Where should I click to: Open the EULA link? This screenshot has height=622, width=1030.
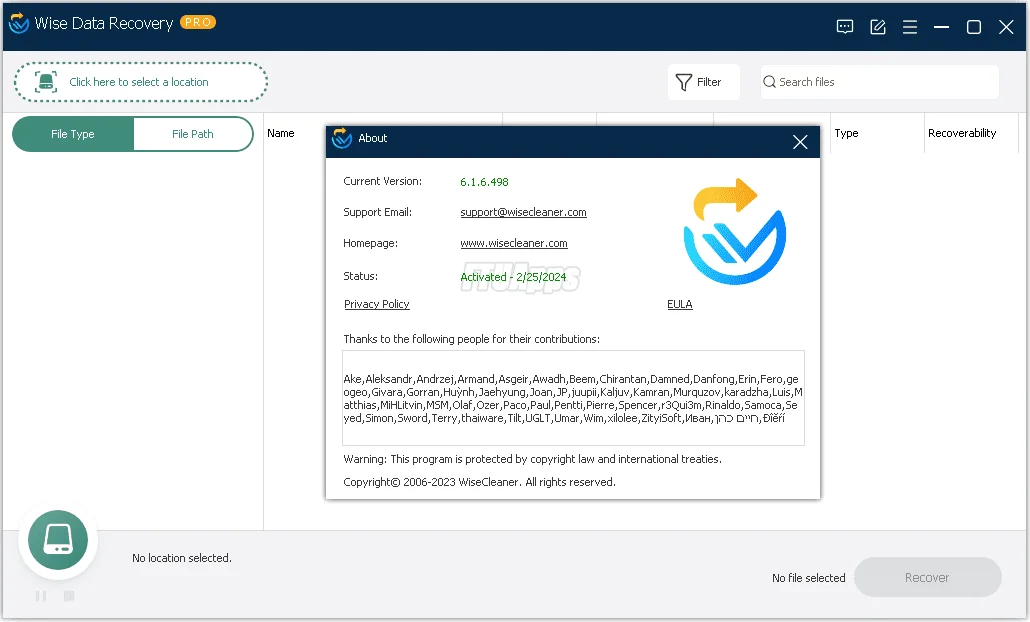pyautogui.click(x=680, y=304)
